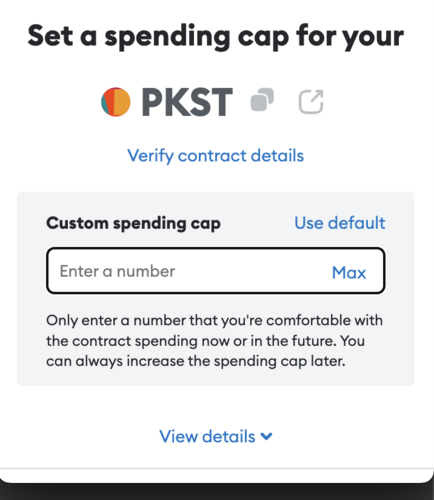Click the PKST token name
This screenshot has height=500, width=434.
(187, 102)
